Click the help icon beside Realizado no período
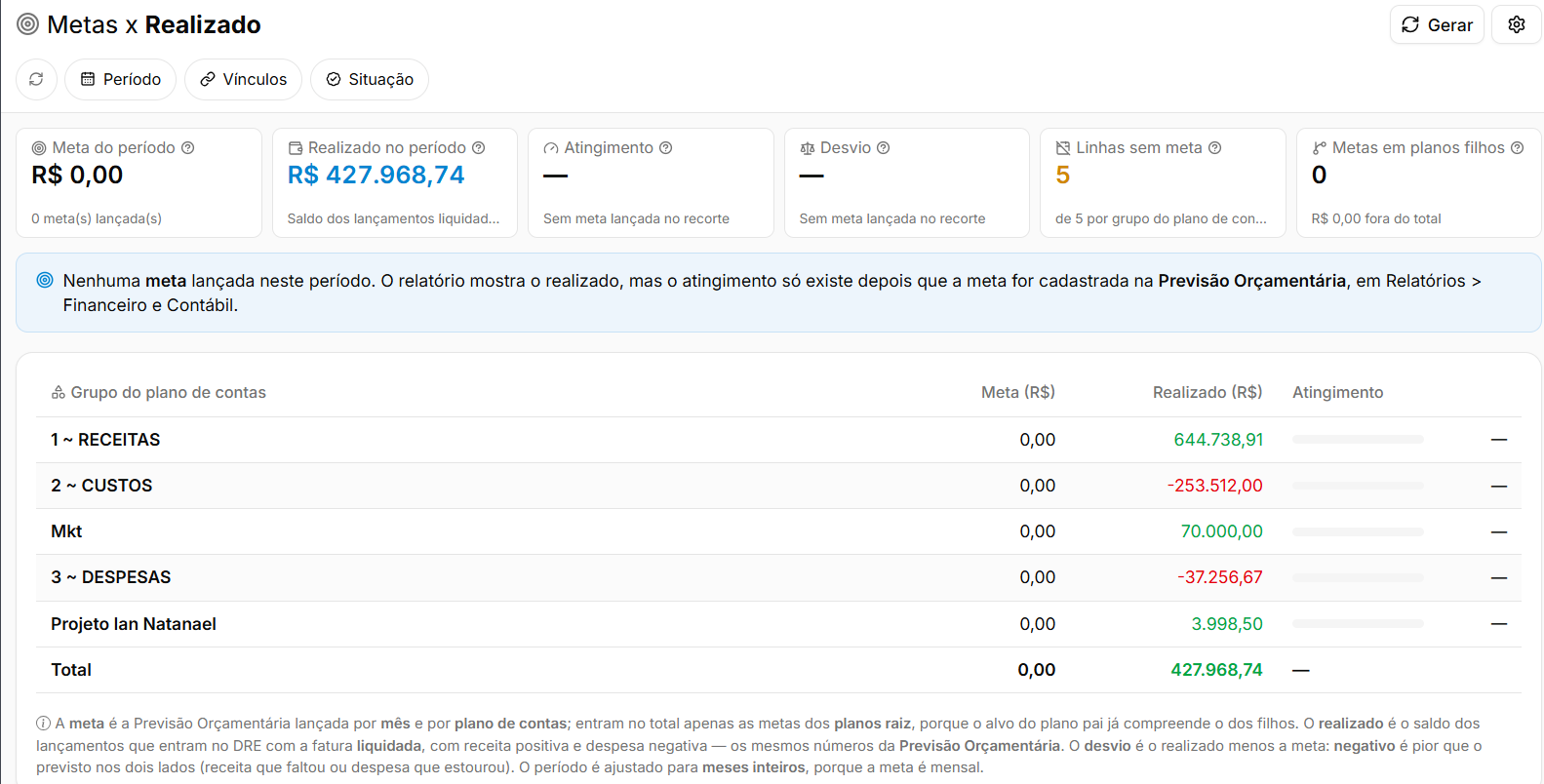The width and height of the screenshot is (1544, 784). [x=479, y=148]
